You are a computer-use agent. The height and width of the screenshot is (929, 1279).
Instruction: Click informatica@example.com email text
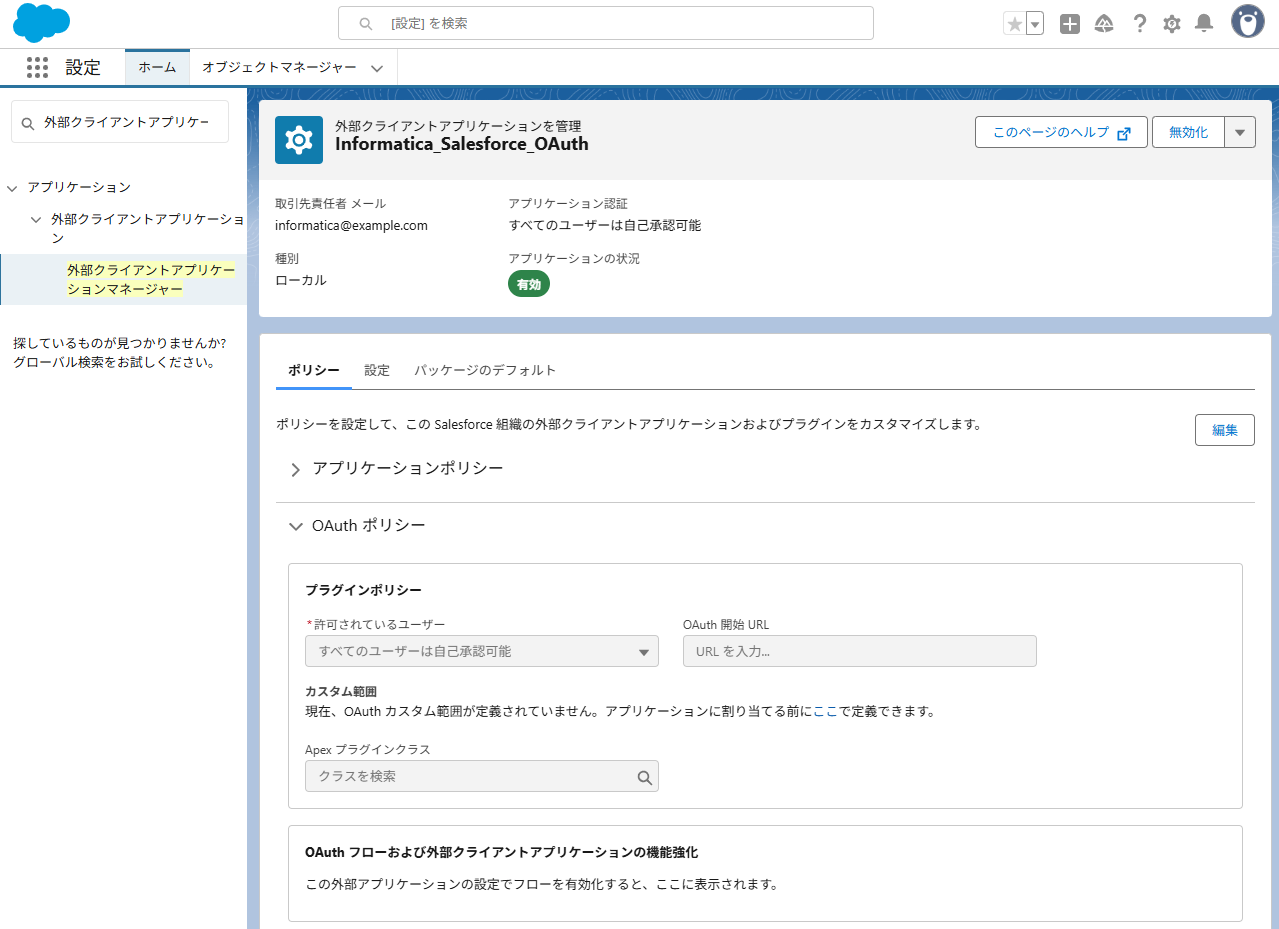click(x=351, y=226)
